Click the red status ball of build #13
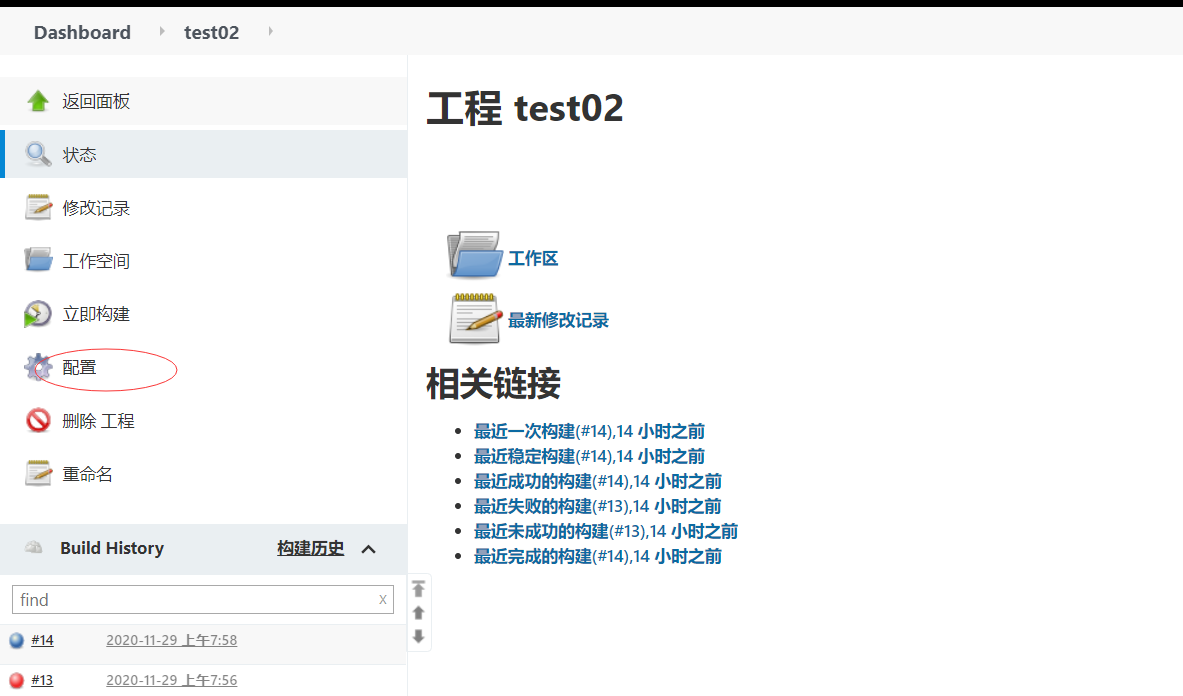Screen dimensions: 1183x696 (16, 681)
